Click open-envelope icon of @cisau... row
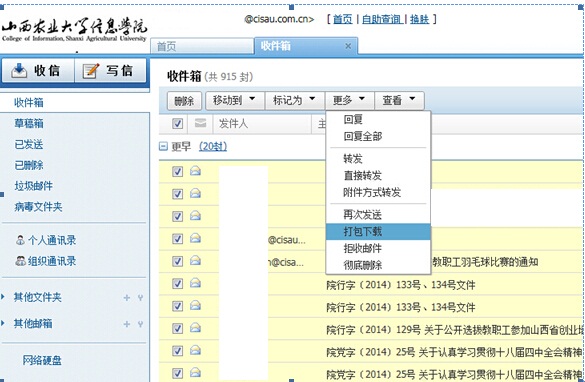The width and height of the screenshot is (585, 382). [x=195, y=238]
